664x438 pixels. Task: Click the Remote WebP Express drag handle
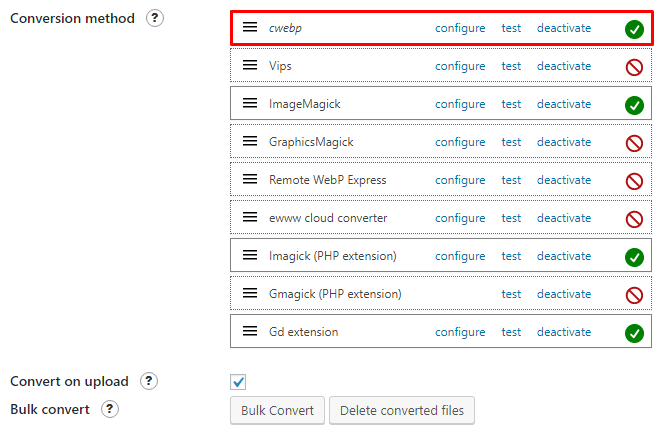coord(250,179)
